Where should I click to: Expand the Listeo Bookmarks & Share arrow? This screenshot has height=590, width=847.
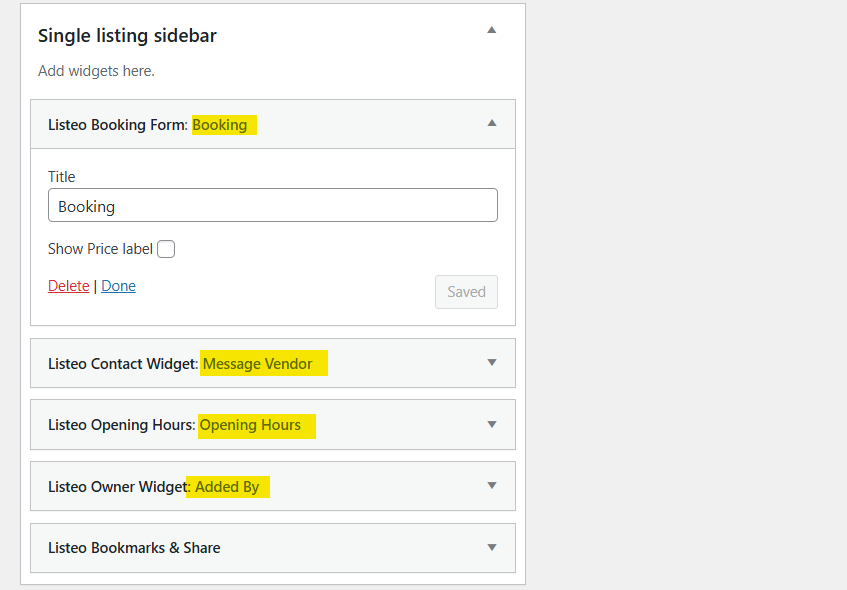[x=491, y=547]
